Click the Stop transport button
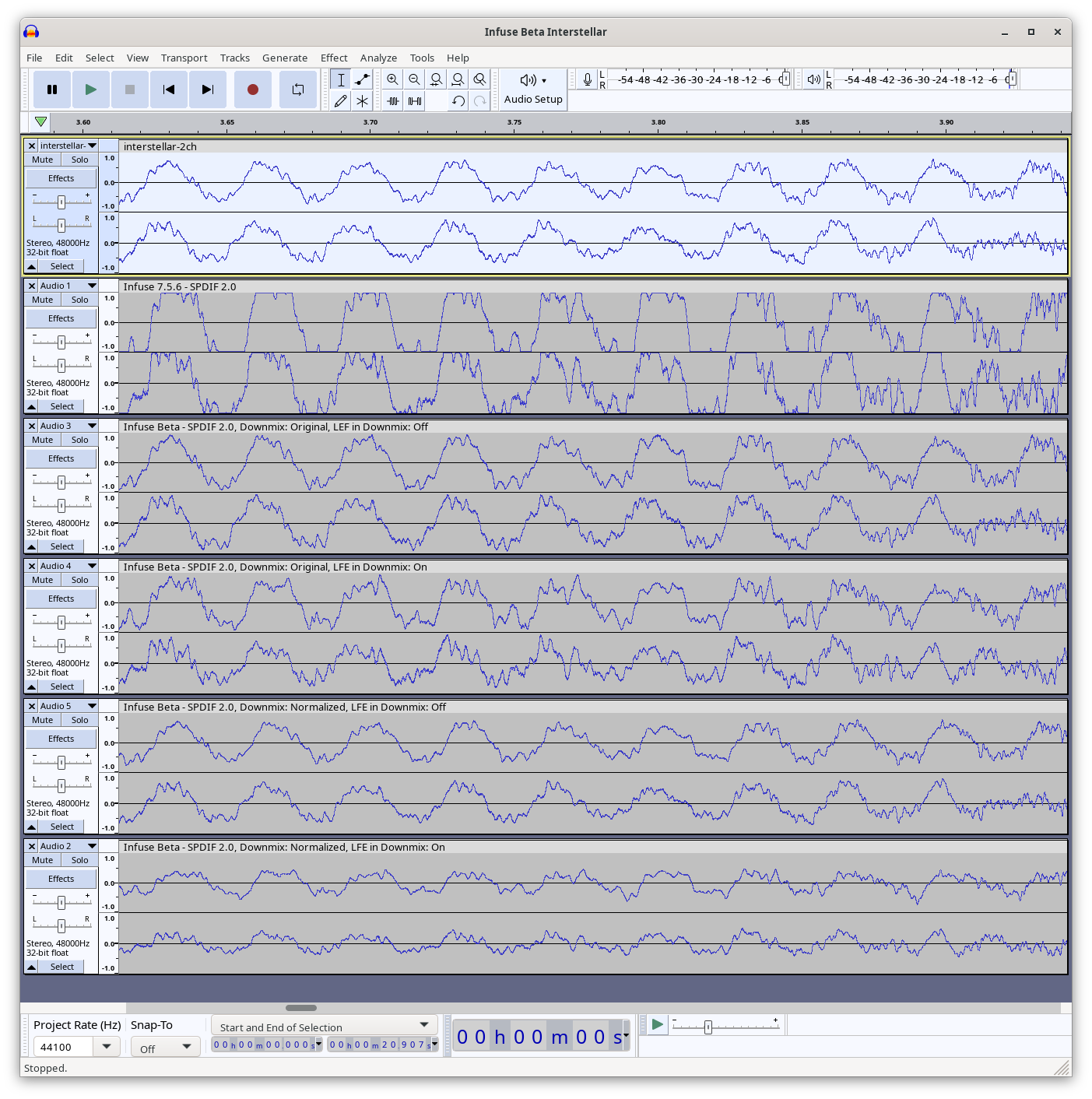The height and width of the screenshot is (1099, 1092). coord(130,90)
